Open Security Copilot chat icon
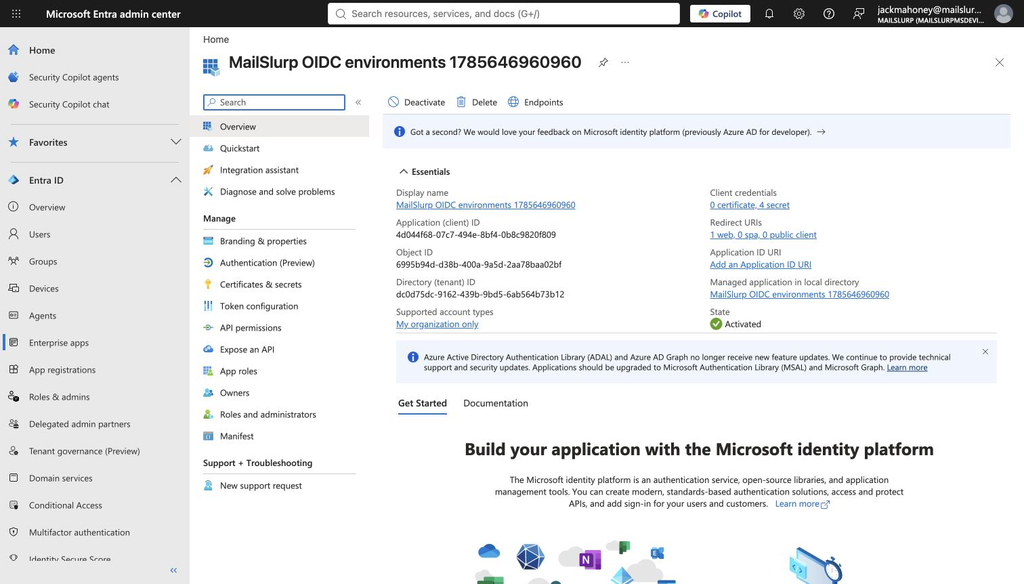 (x=14, y=104)
